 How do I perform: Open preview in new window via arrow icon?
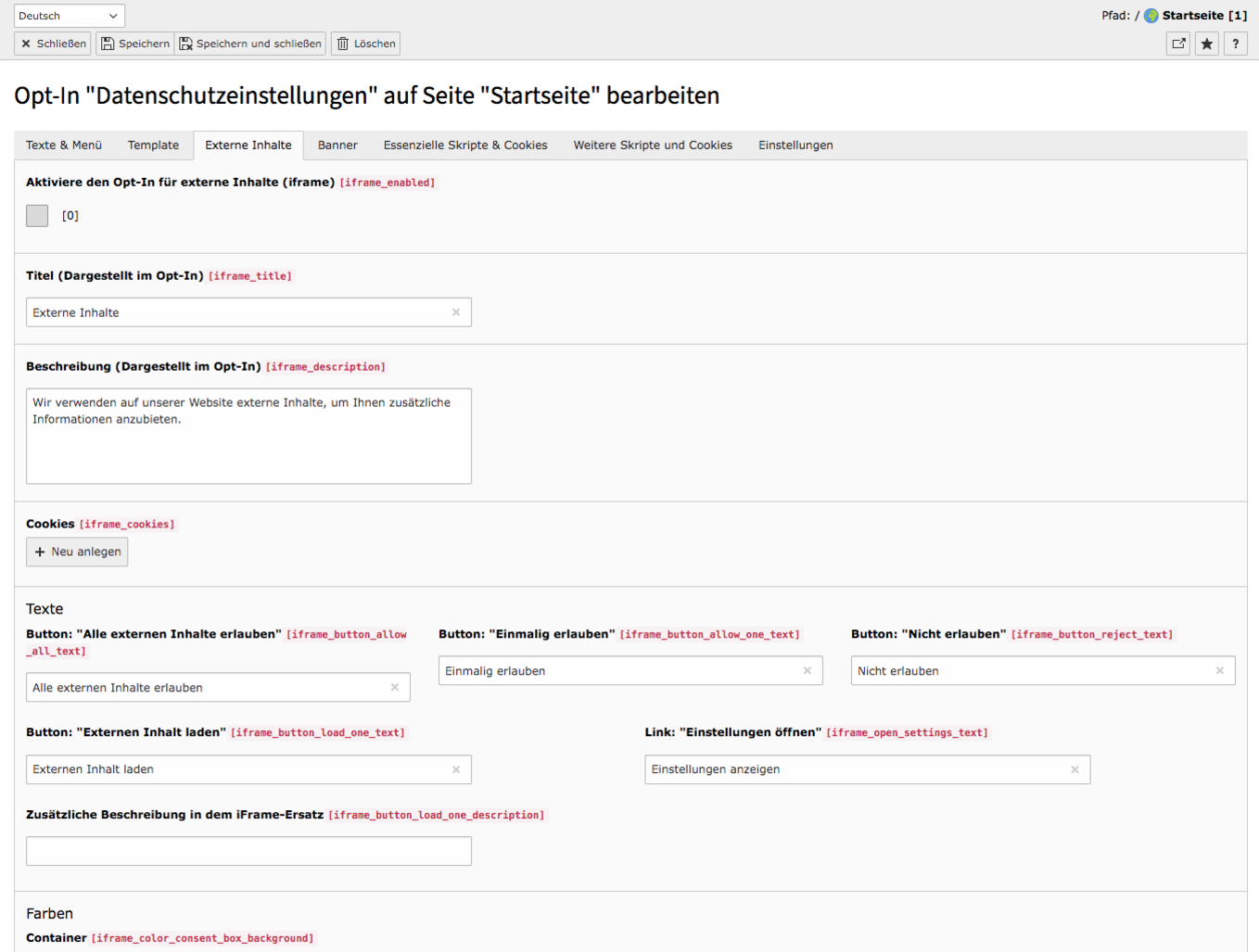click(x=1177, y=44)
